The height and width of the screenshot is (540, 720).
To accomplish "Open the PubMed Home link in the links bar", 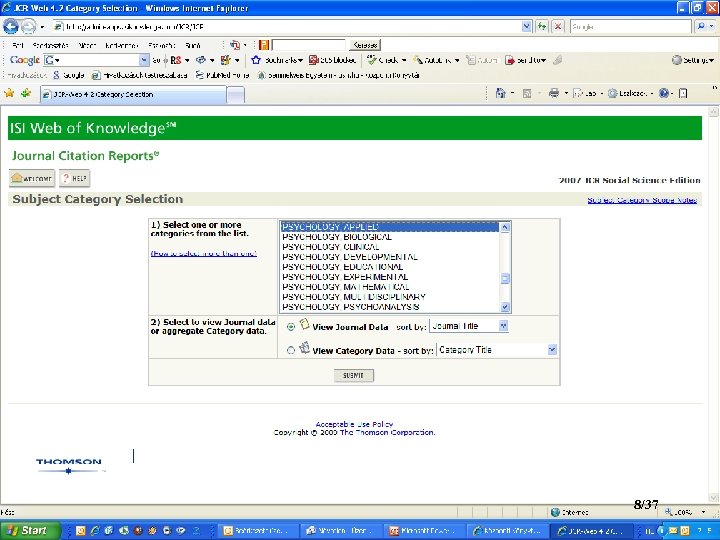I will point(223,75).
